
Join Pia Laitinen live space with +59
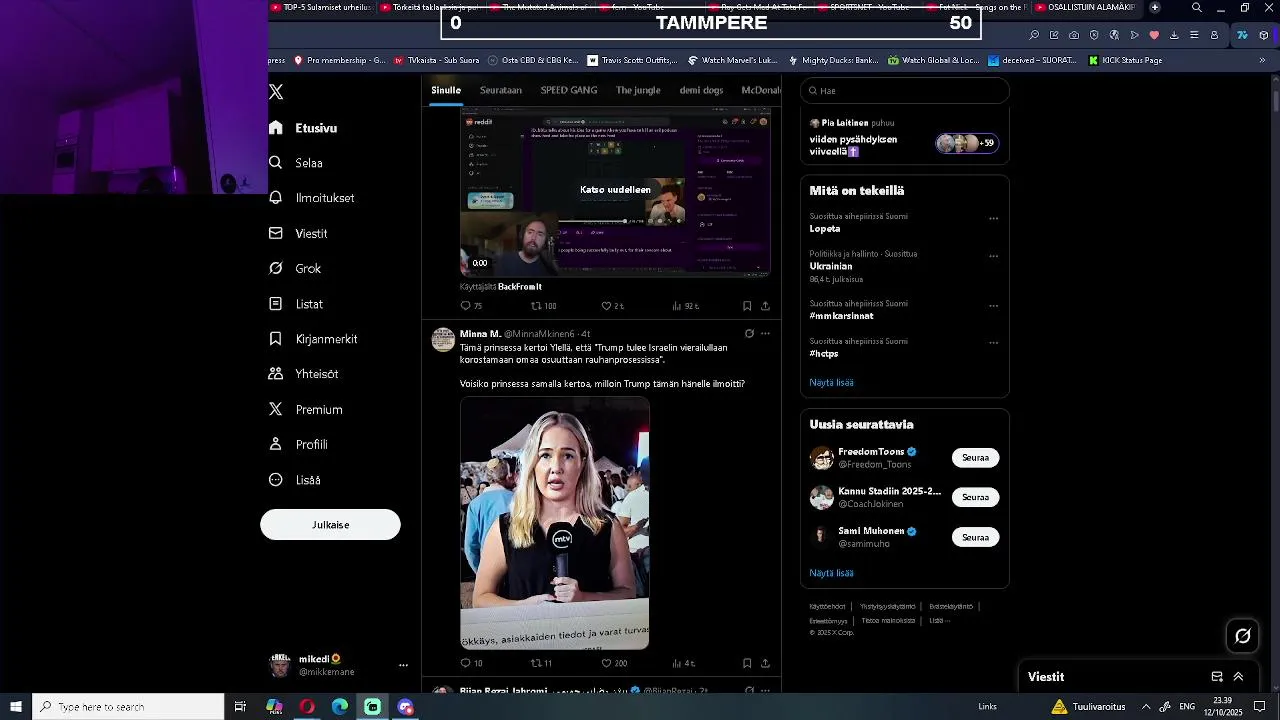point(966,143)
